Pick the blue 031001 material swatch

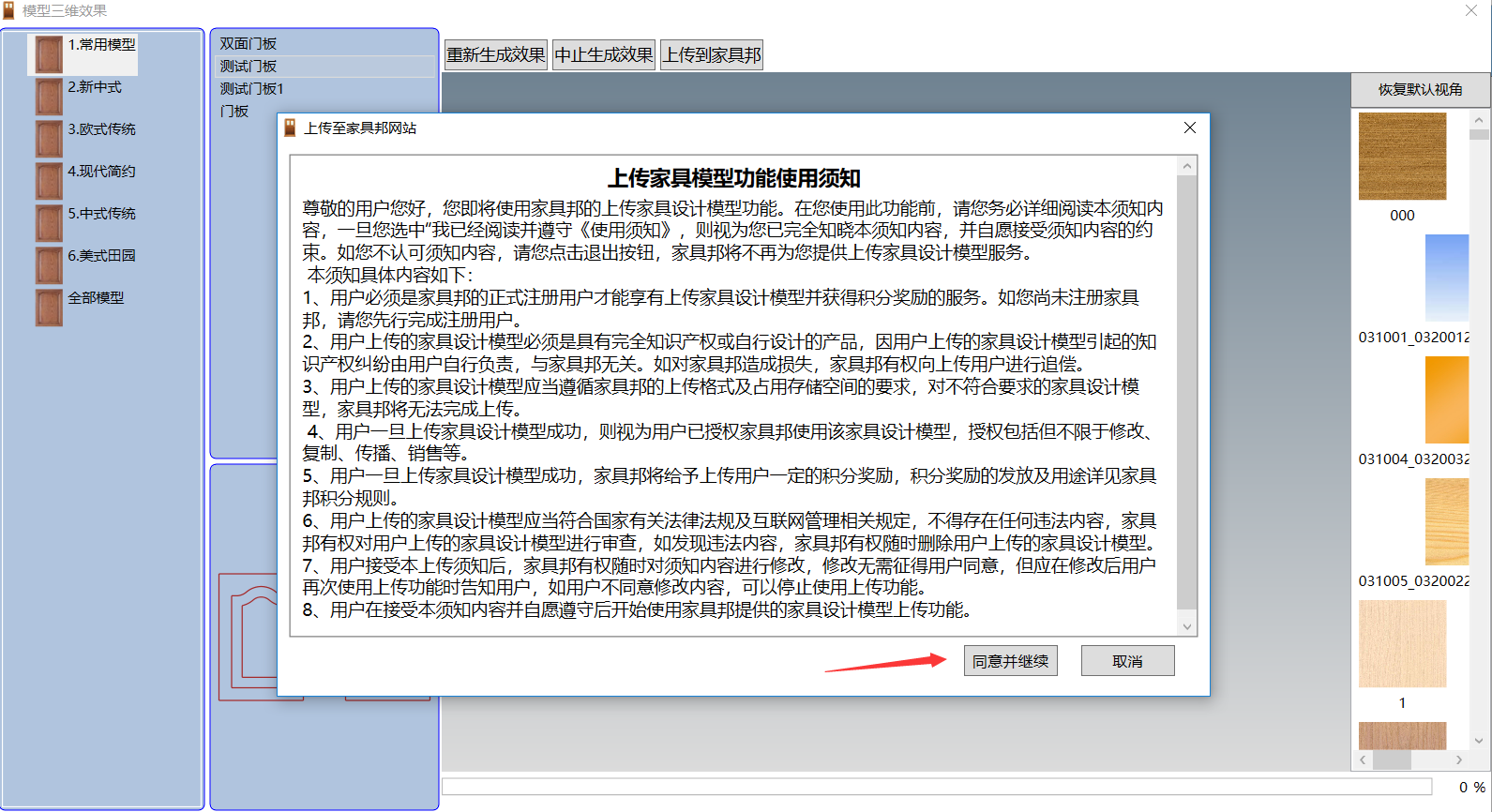click(x=1447, y=278)
